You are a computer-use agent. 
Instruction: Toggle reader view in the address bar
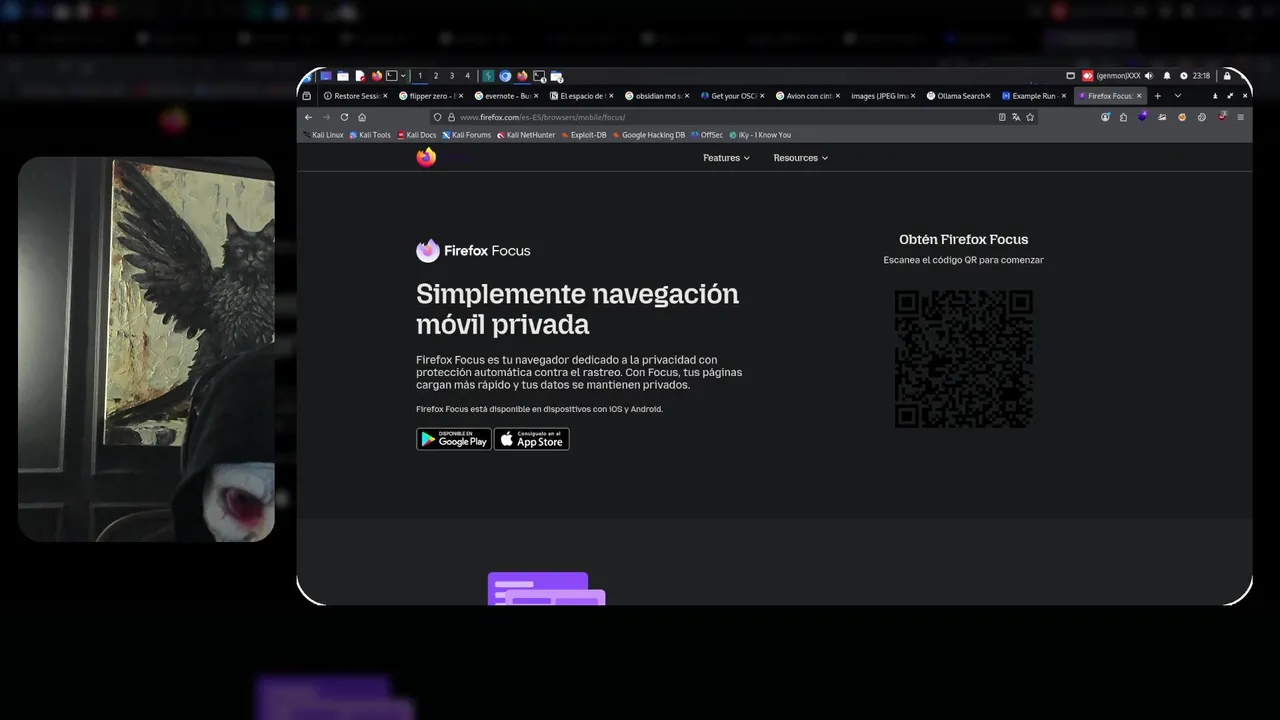pos(1002,117)
